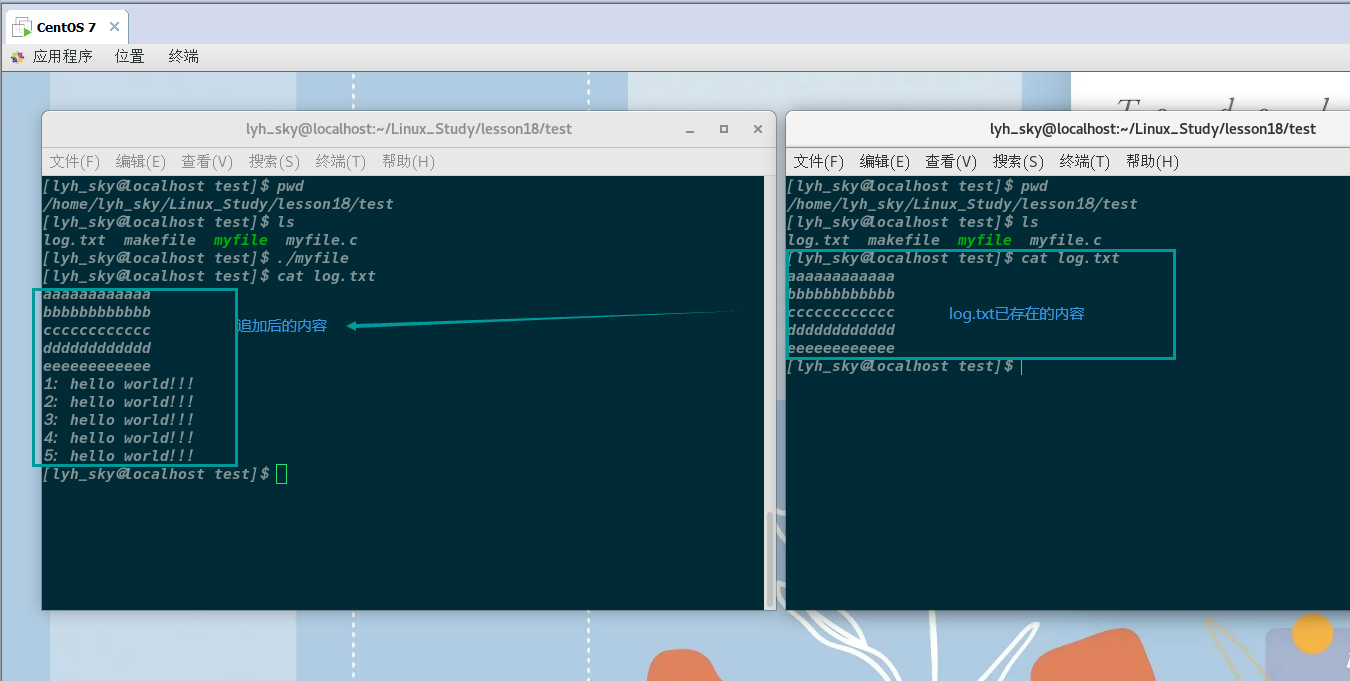The width and height of the screenshot is (1350, 681).
Task: Click makefile in left terminal listing
Action: point(160,240)
